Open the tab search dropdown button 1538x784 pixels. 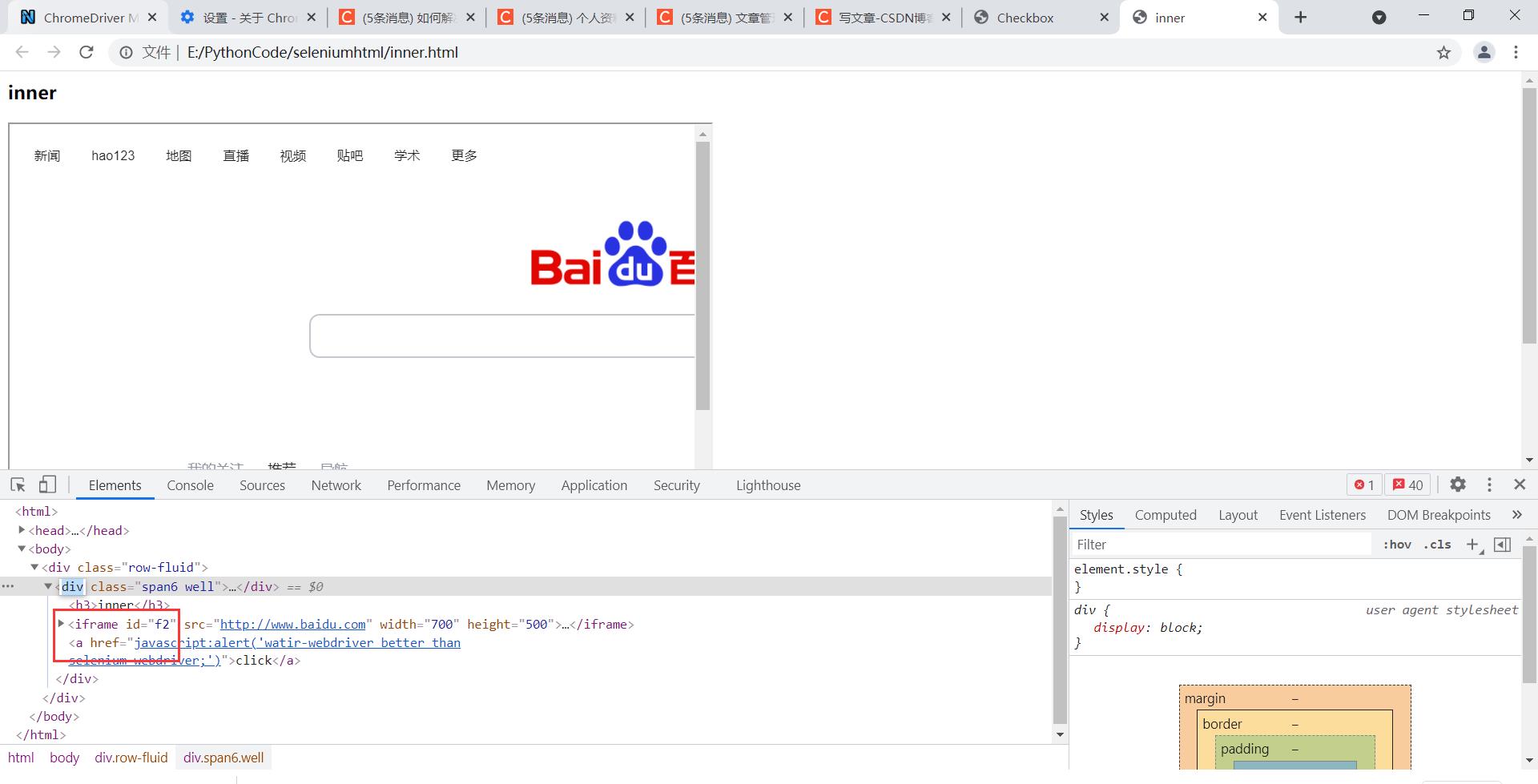(x=1379, y=18)
